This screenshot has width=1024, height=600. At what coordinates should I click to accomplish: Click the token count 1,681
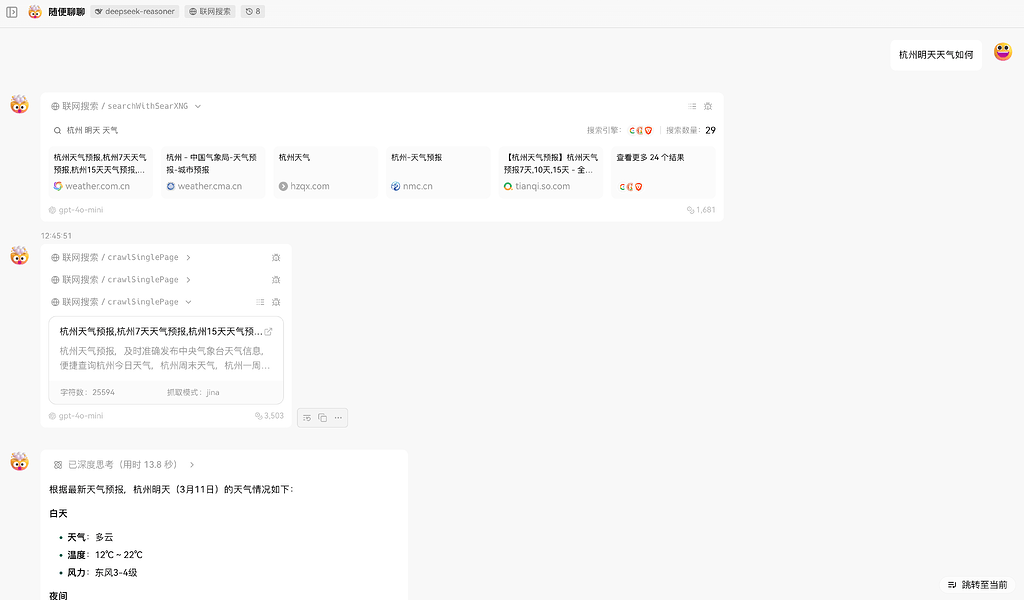tap(701, 210)
